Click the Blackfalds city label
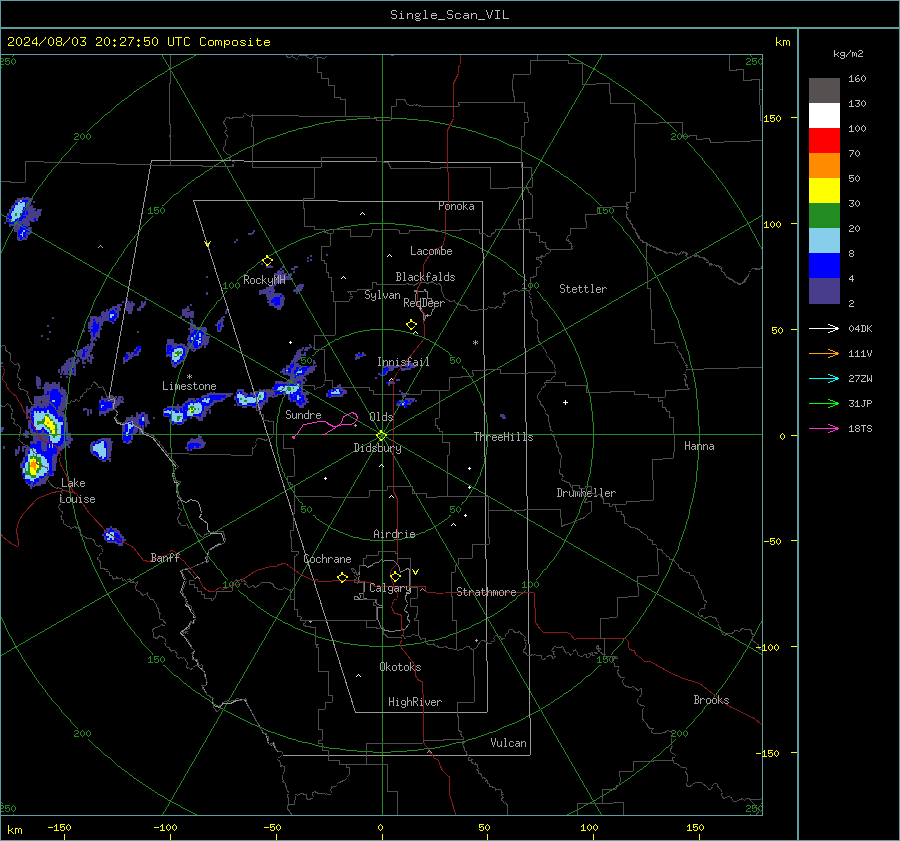 tap(425, 277)
